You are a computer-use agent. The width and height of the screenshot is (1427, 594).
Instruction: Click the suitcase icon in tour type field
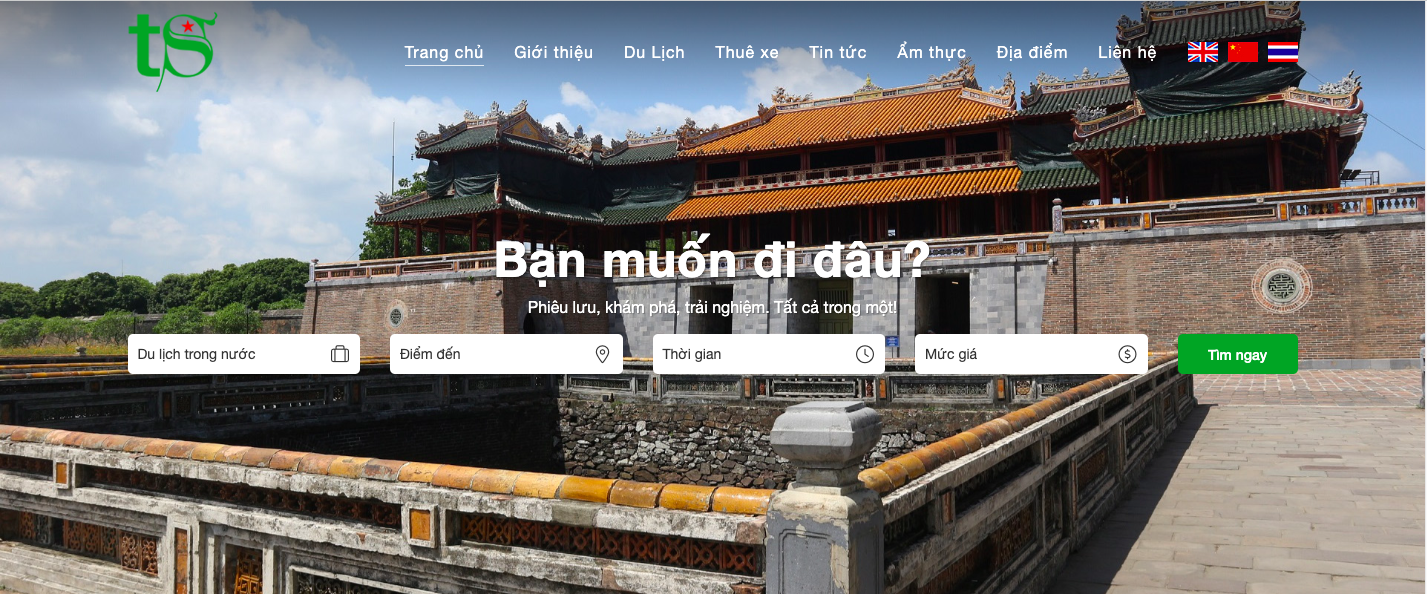340,354
